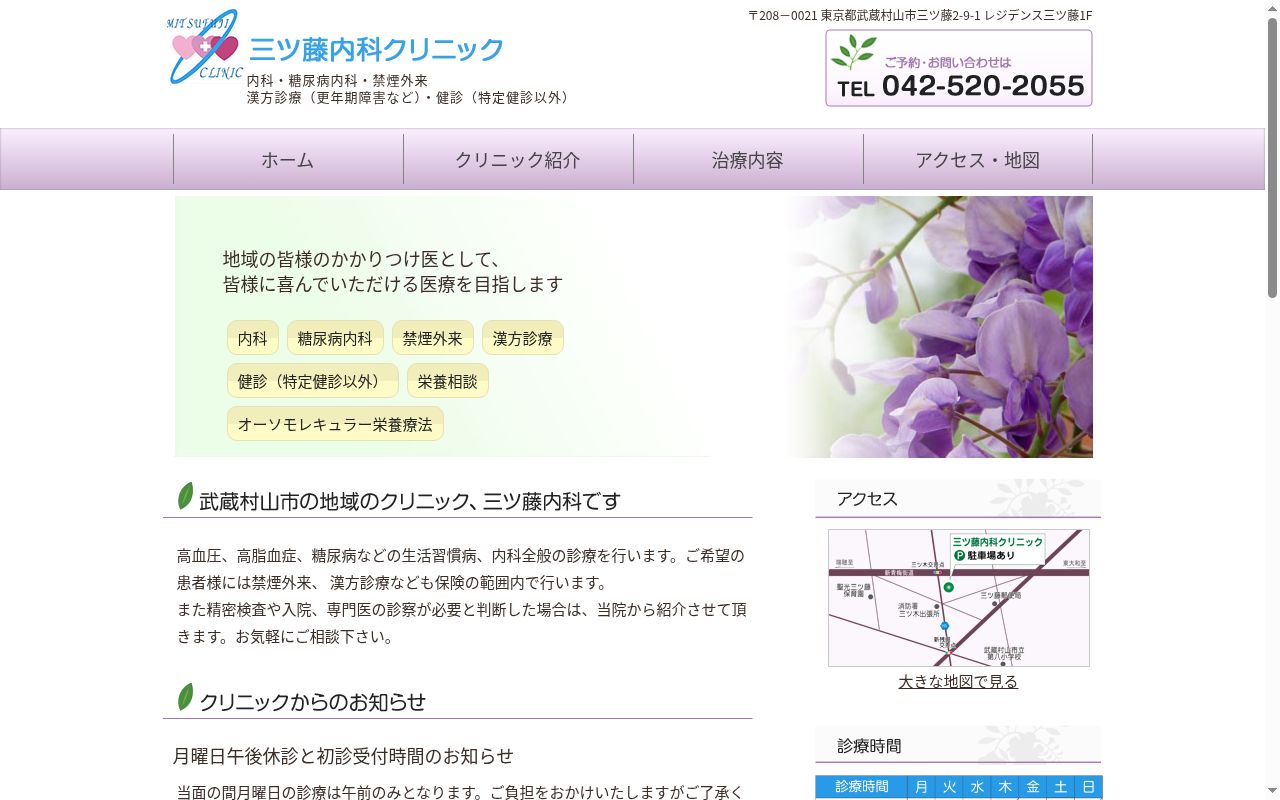The width and height of the screenshot is (1280, 800).
Task: Click the 金 column header in hours table
Action: (1033, 787)
